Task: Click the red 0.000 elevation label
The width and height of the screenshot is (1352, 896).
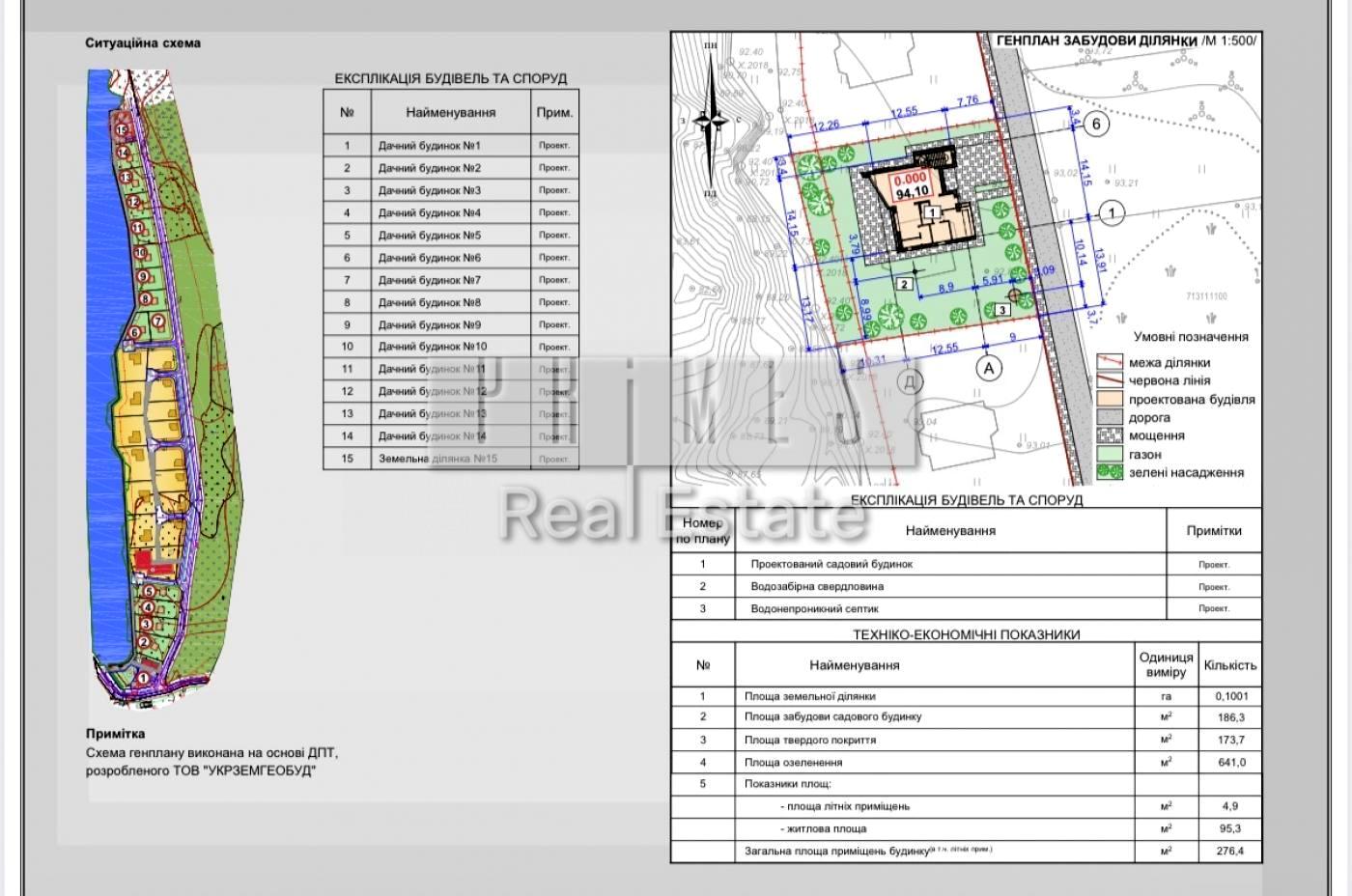Action: (910, 179)
